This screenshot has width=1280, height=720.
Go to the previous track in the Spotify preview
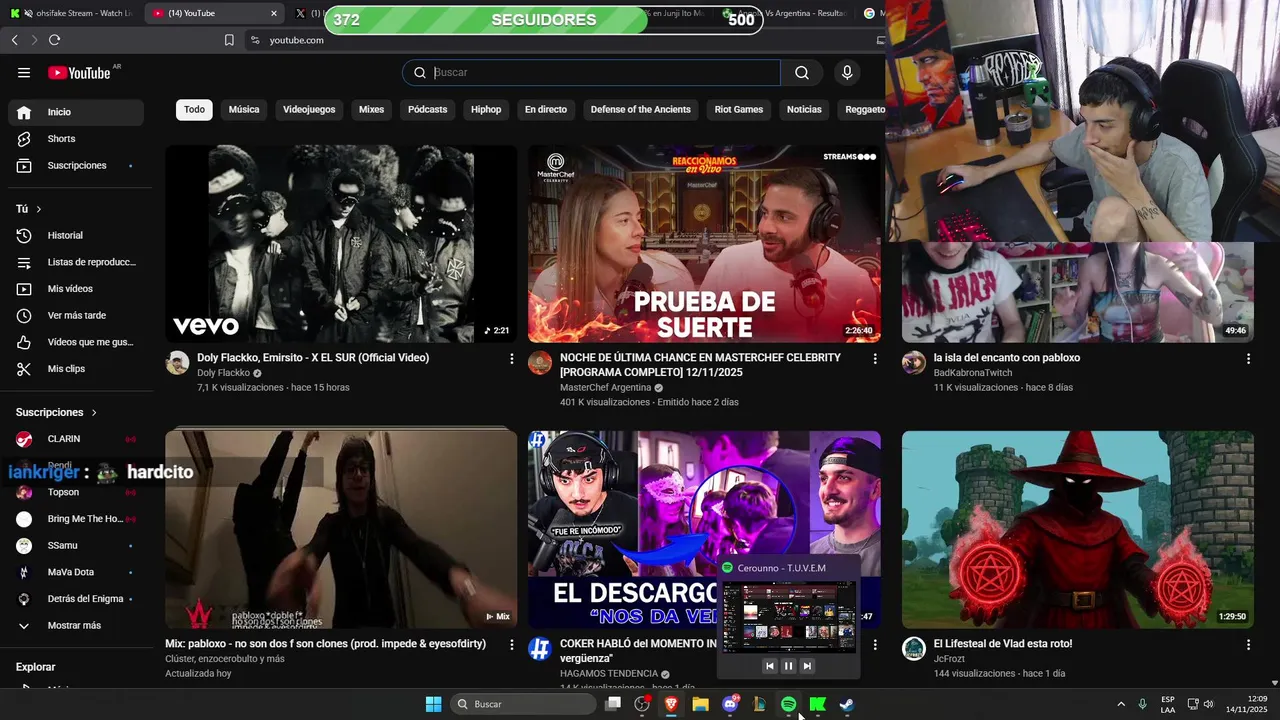pyautogui.click(x=769, y=666)
